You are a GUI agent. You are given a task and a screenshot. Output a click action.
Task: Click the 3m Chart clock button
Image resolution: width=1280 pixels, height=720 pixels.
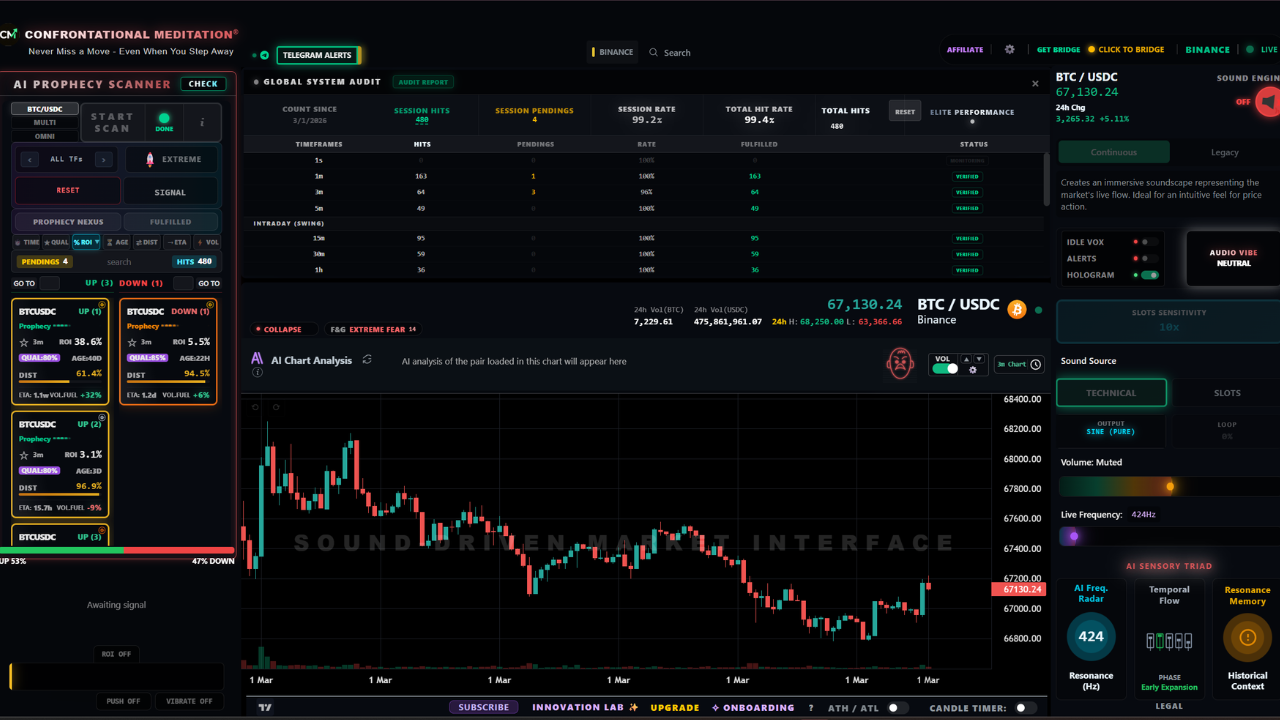(1018, 364)
